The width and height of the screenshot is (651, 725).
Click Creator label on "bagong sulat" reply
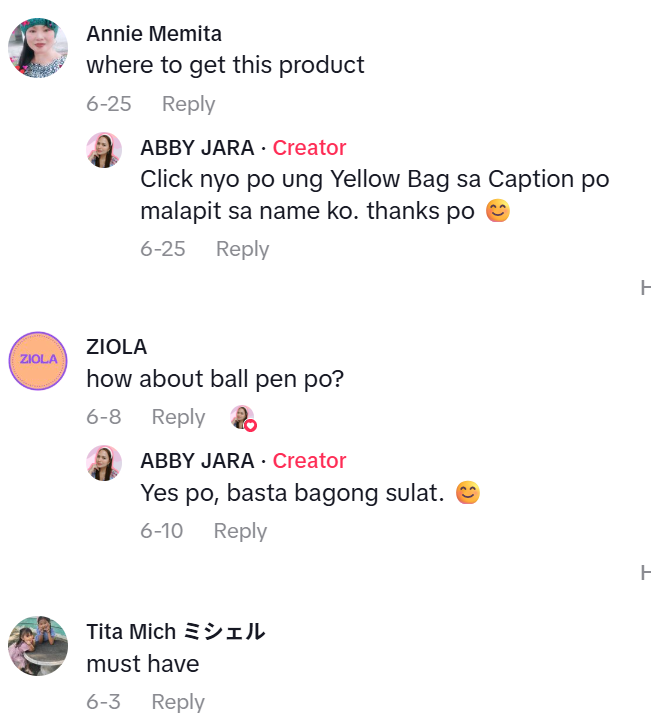coord(309,461)
